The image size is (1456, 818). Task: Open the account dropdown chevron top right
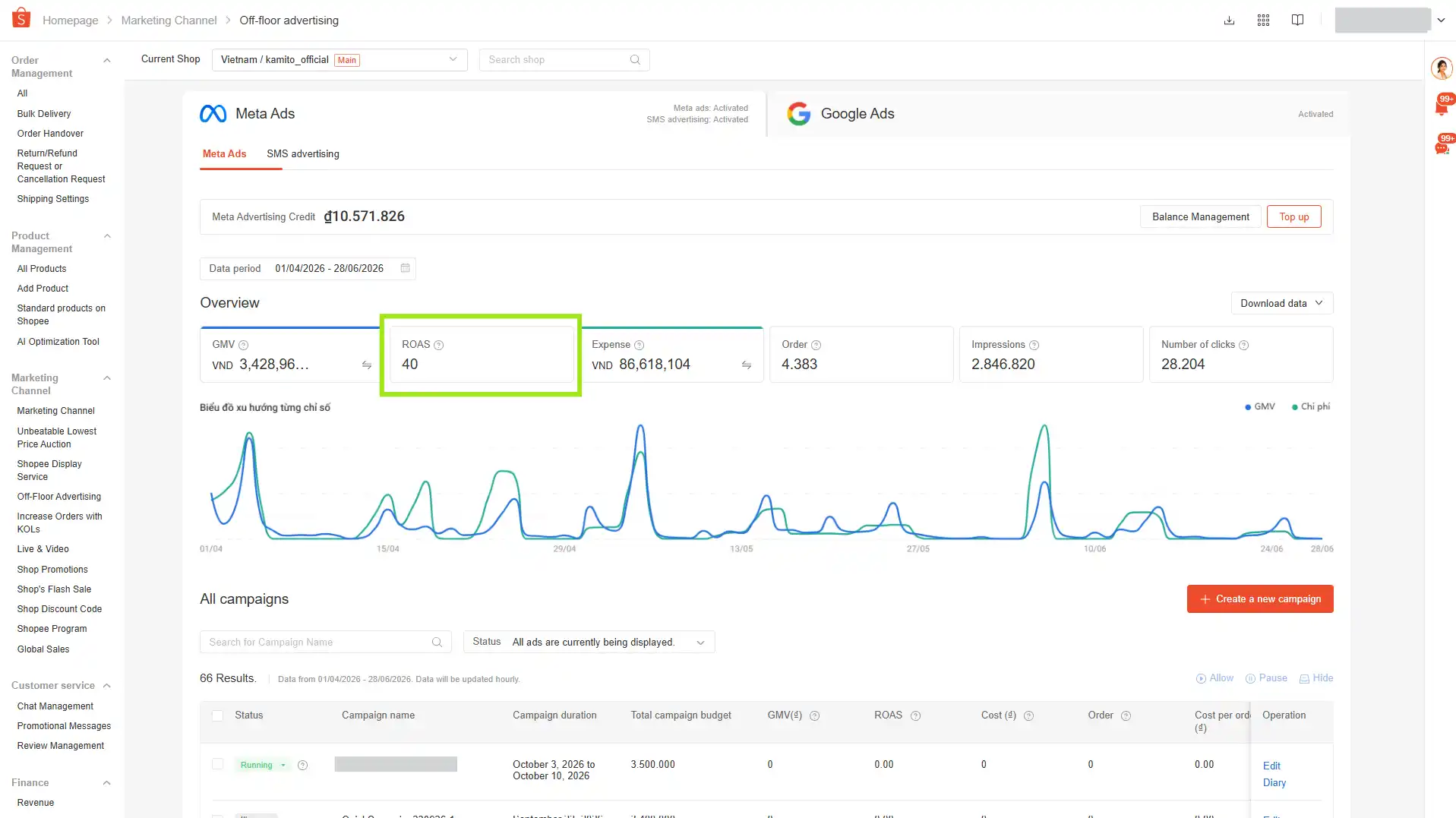[1441, 21]
